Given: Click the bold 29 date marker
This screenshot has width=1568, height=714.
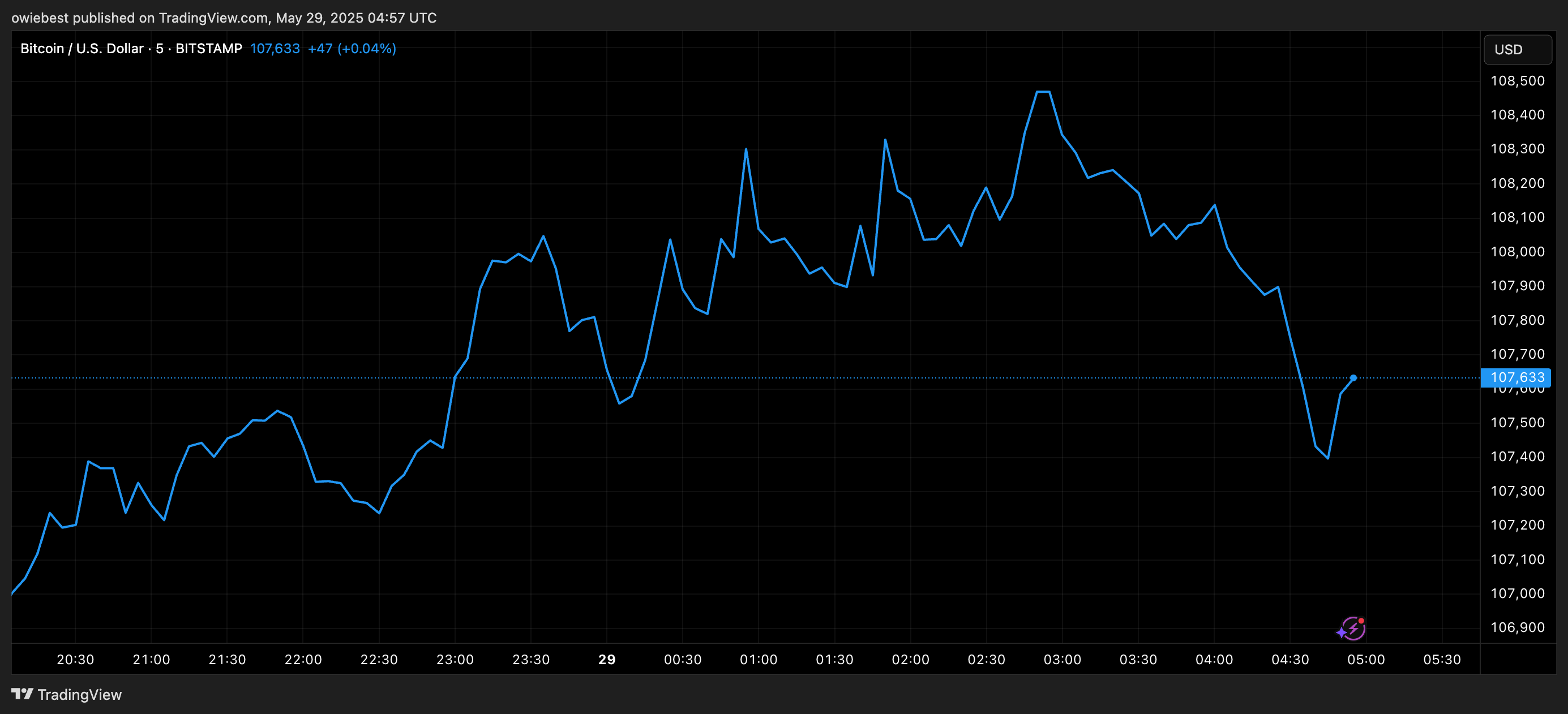Looking at the screenshot, I should click(x=606, y=660).
